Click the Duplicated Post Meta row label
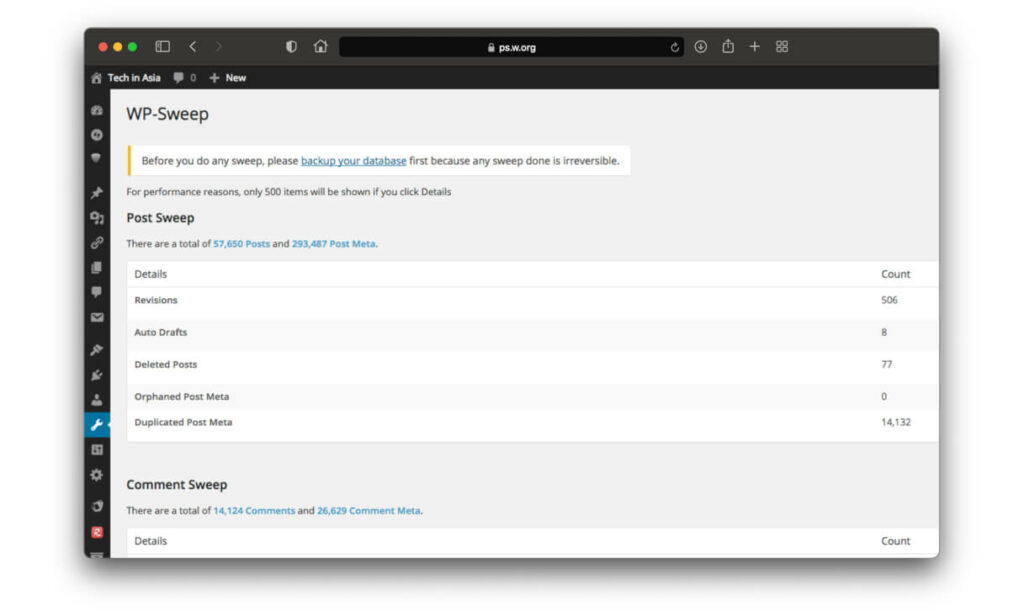The image size is (1024, 612). point(183,422)
